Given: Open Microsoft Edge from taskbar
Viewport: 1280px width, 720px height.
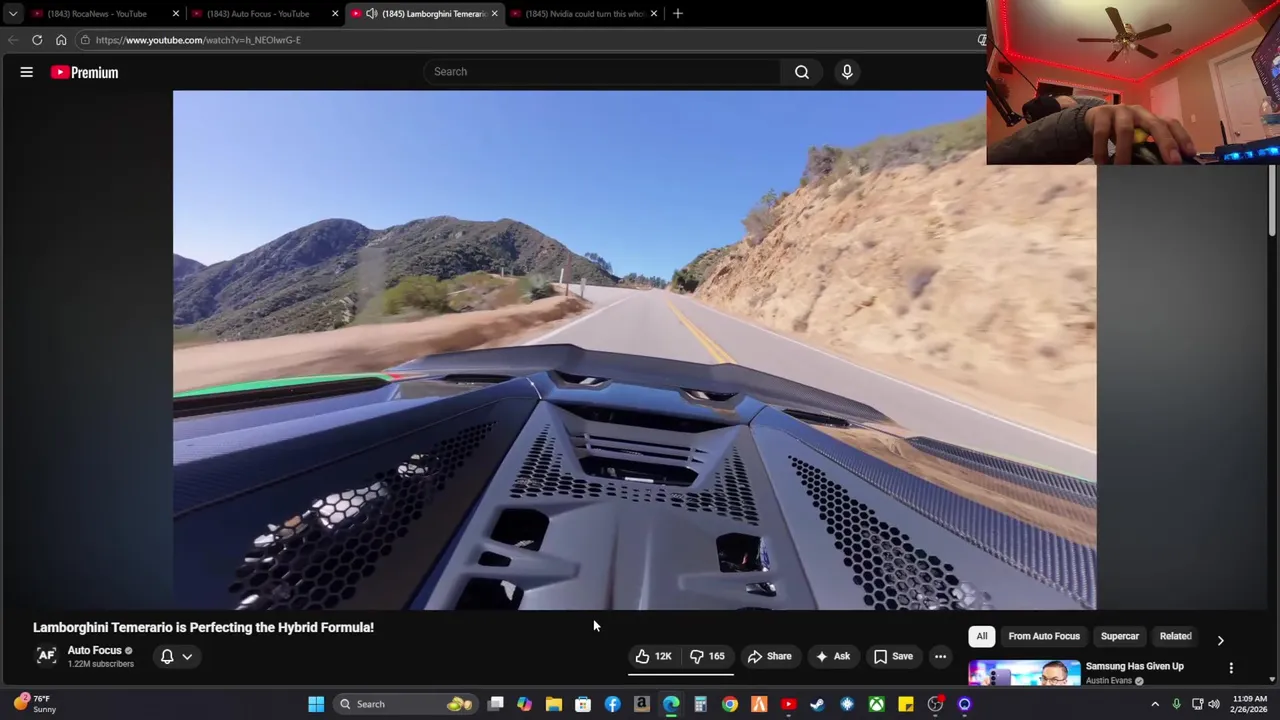Looking at the screenshot, I should (671, 704).
